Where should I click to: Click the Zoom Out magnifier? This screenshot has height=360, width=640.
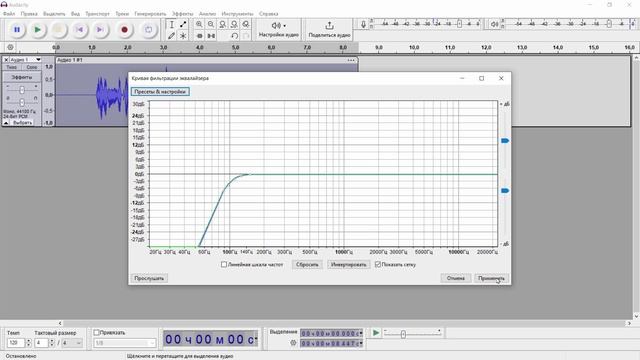[x=211, y=24]
